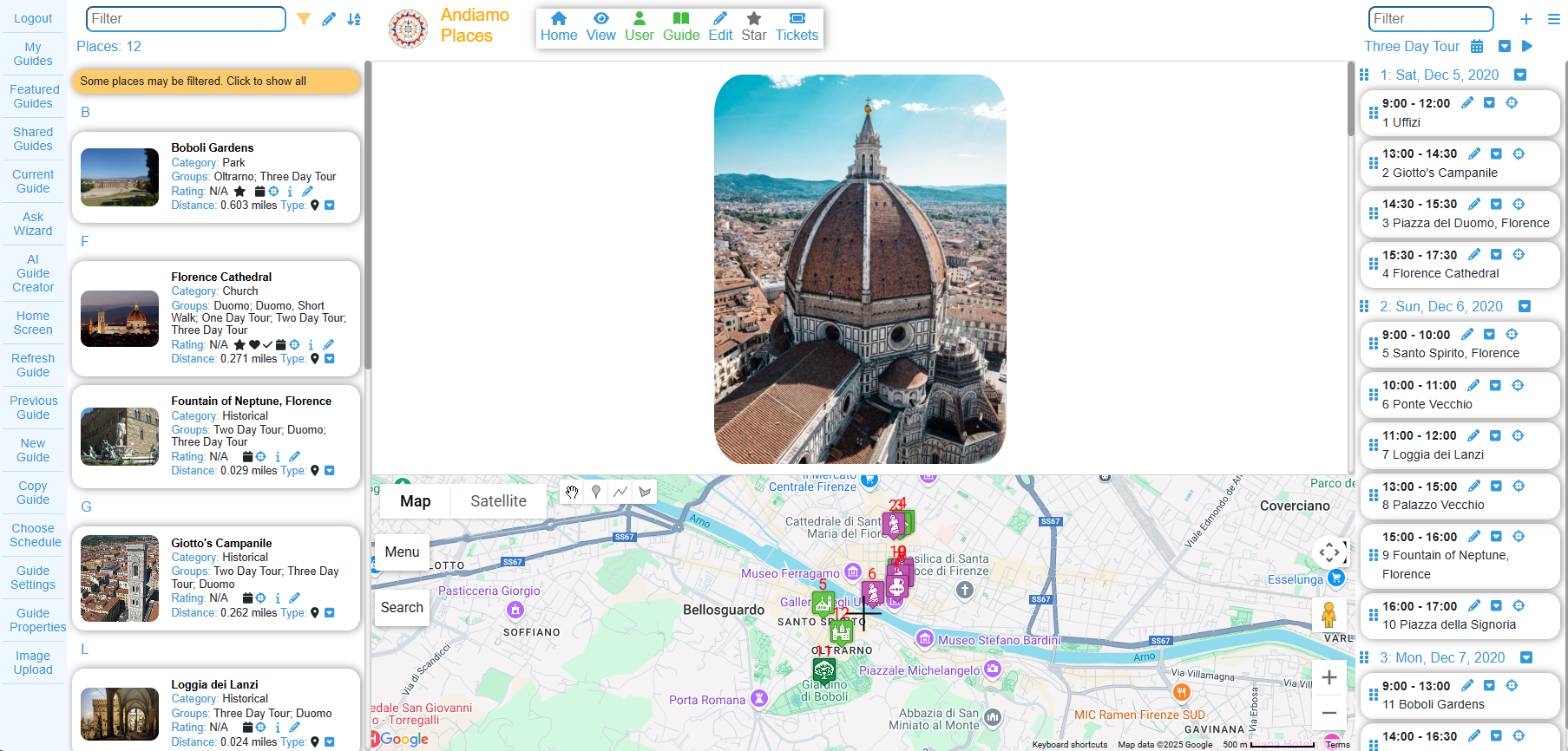Screen dimensions: 1568x751
Task: Edit the 9:00 - 12:00 Uffizi entry
Action: point(1467,103)
